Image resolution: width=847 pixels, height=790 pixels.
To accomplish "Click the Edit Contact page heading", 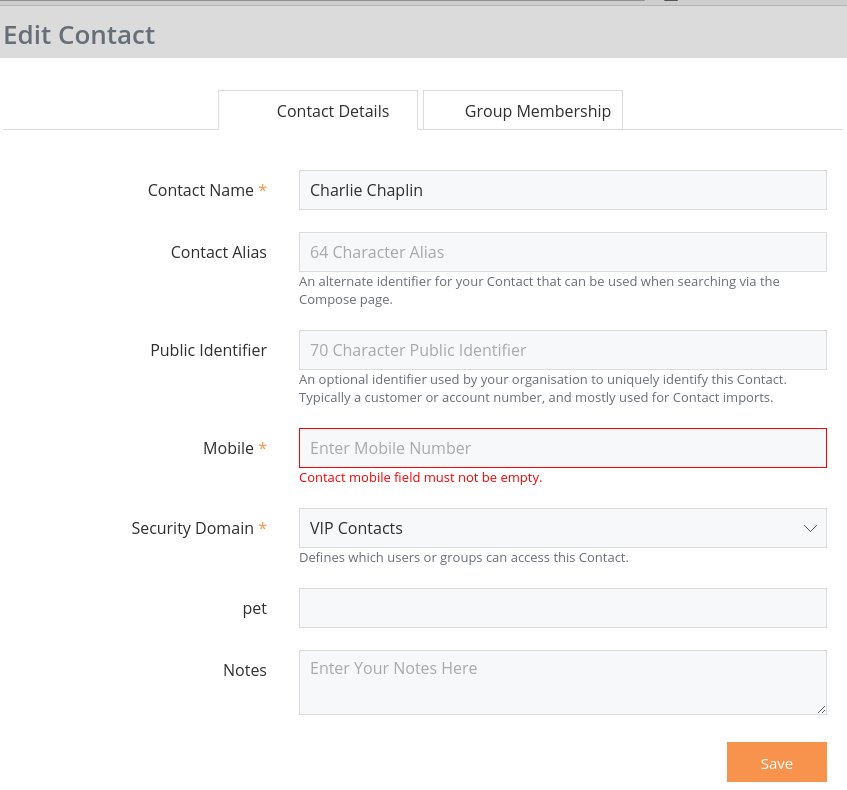I will point(79,35).
